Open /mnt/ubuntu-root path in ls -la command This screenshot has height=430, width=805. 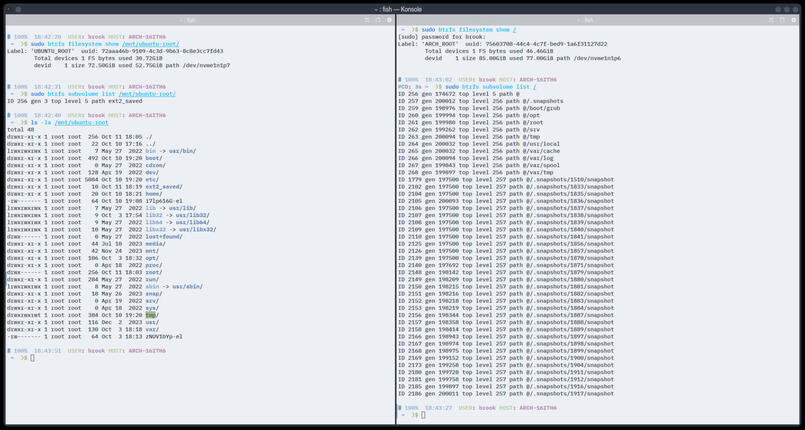81,123
